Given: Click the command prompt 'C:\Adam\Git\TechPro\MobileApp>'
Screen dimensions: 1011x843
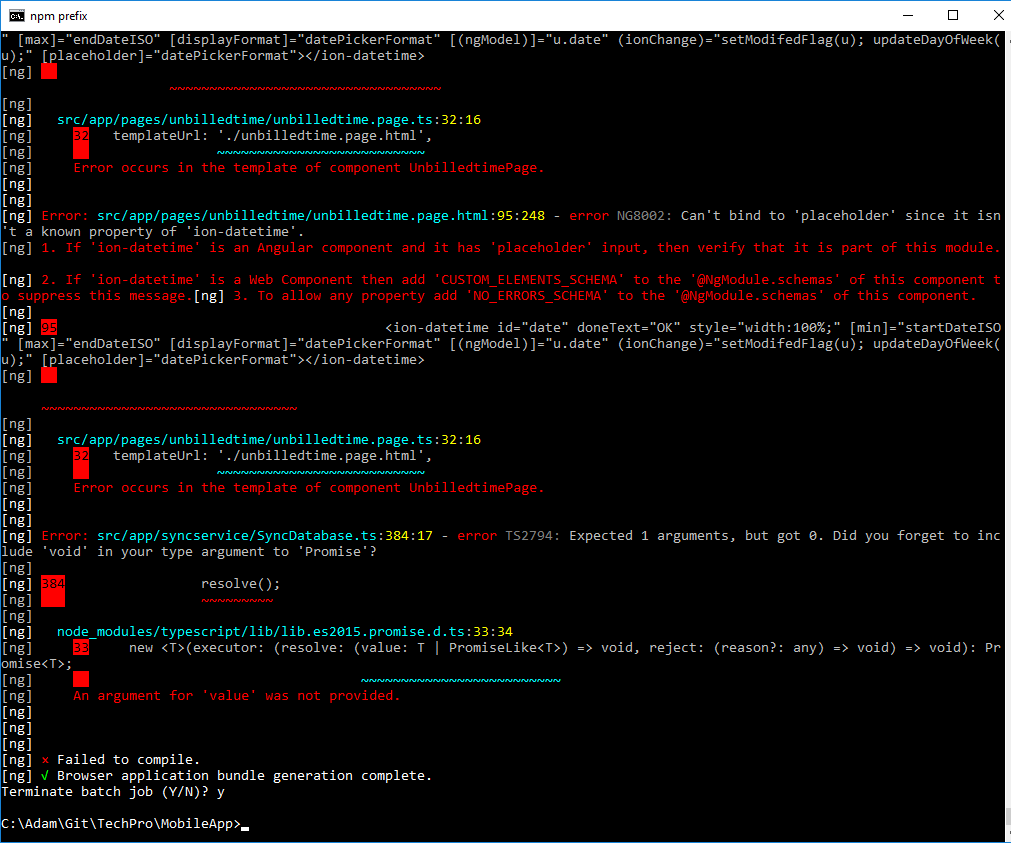Looking at the screenshot, I should pyautogui.click(x=121, y=824).
